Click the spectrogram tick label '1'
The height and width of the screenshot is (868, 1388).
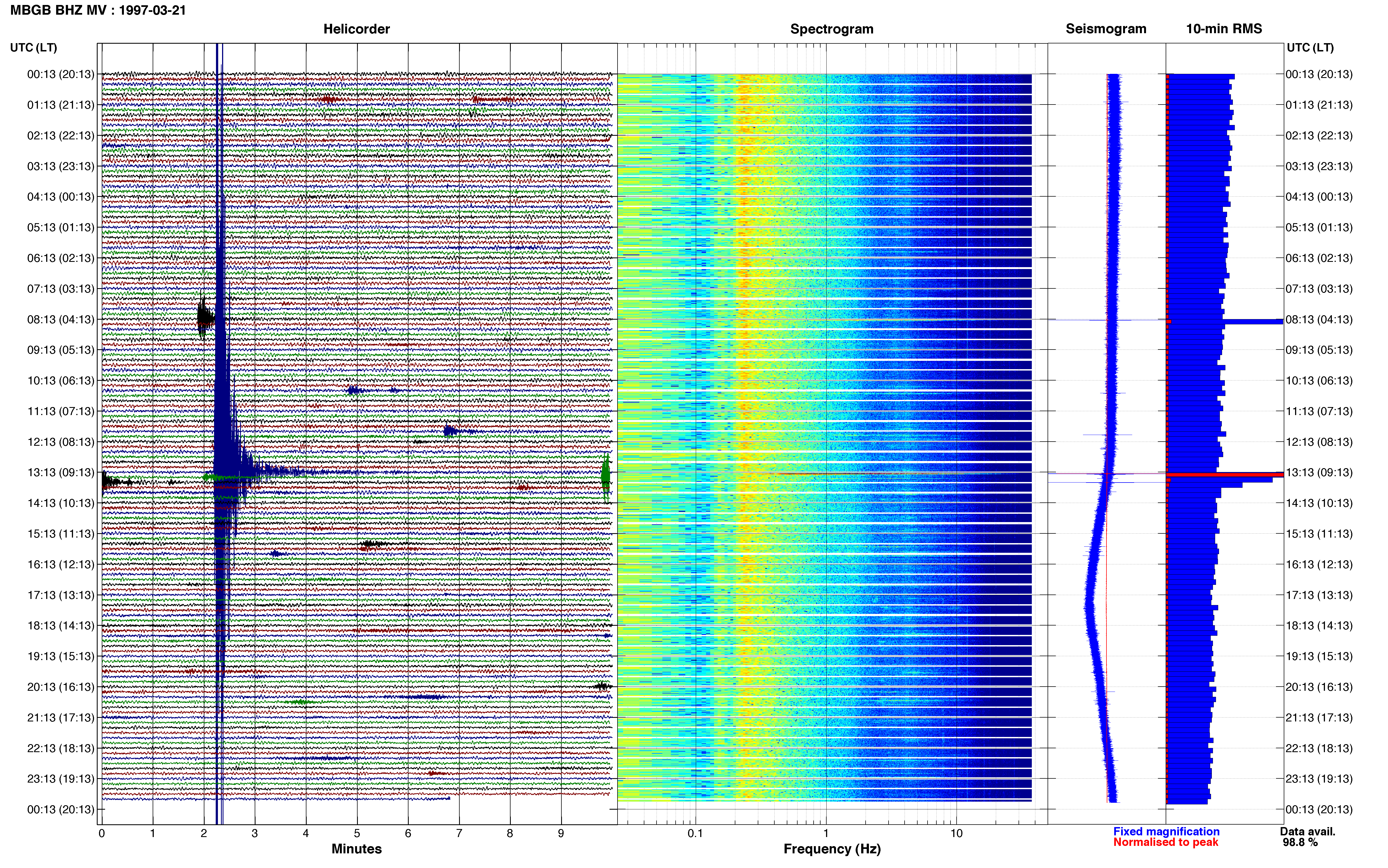826,833
